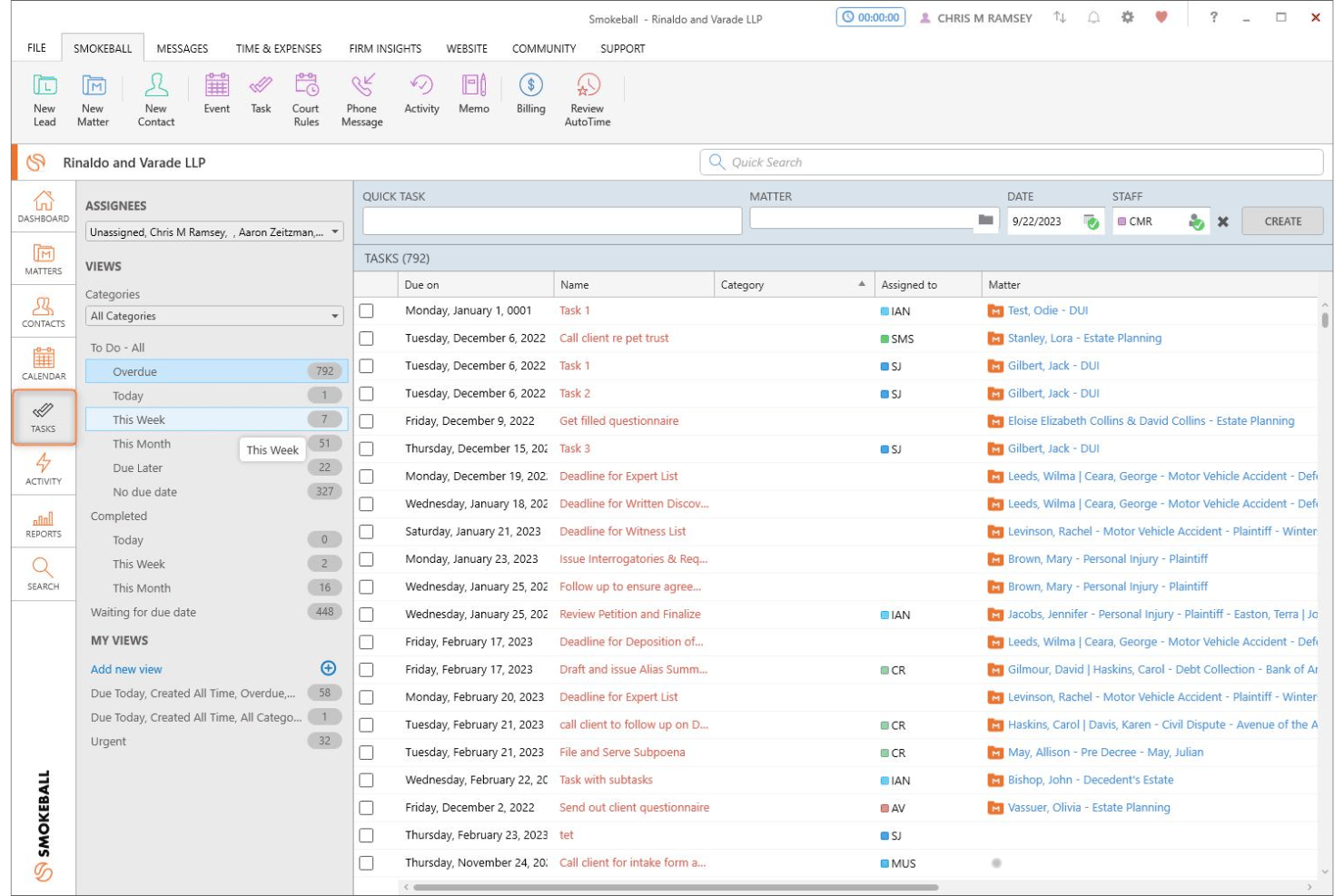Click the Quick Task input field
The image size is (1344, 896).
click(x=552, y=222)
